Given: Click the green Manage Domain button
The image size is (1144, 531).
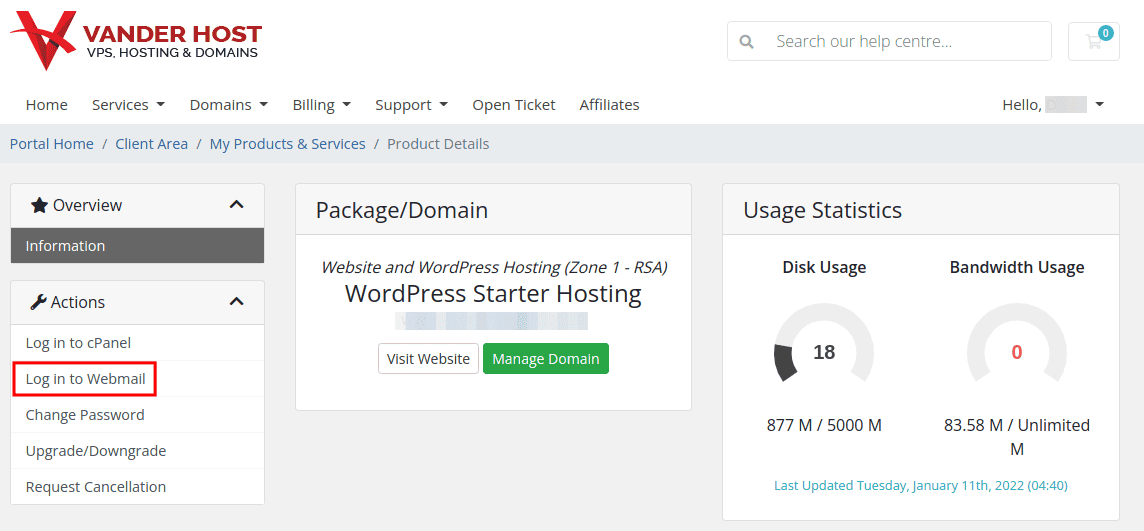Looking at the screenshot, I should pyautogui.click(x=546, y=359).
